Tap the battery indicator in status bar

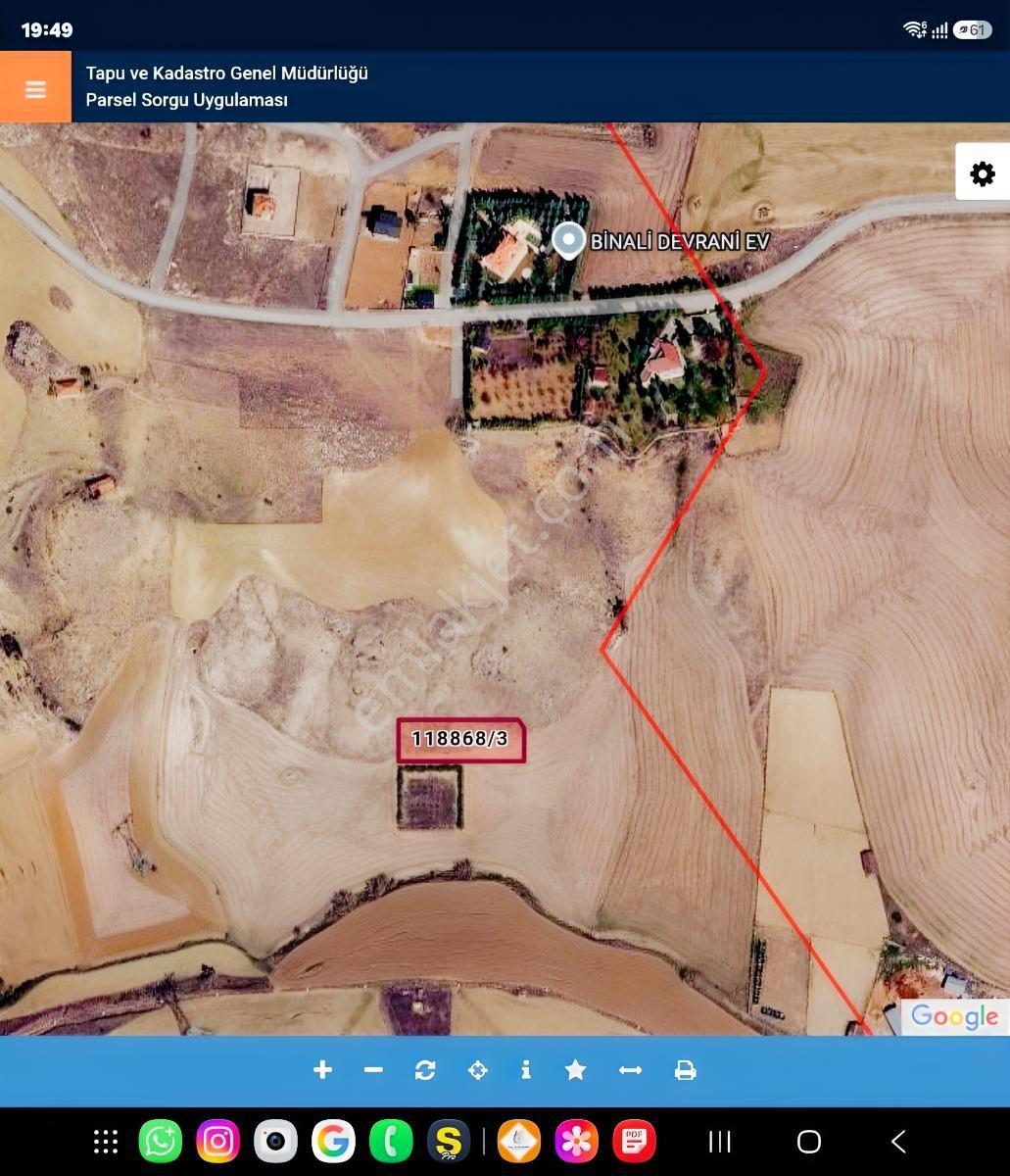point(973,29)
